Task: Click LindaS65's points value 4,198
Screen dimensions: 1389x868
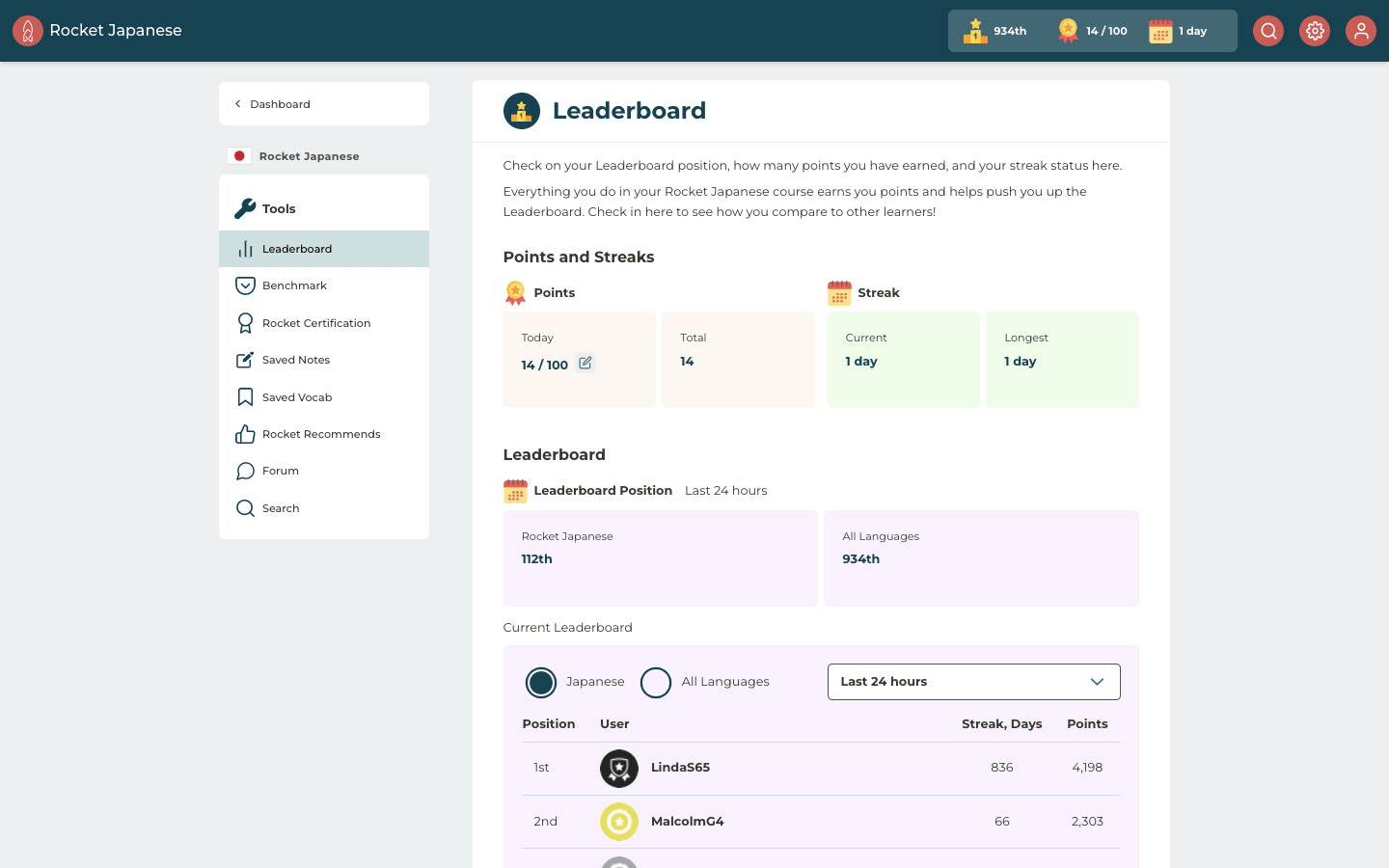Action: coord(1087,768)
